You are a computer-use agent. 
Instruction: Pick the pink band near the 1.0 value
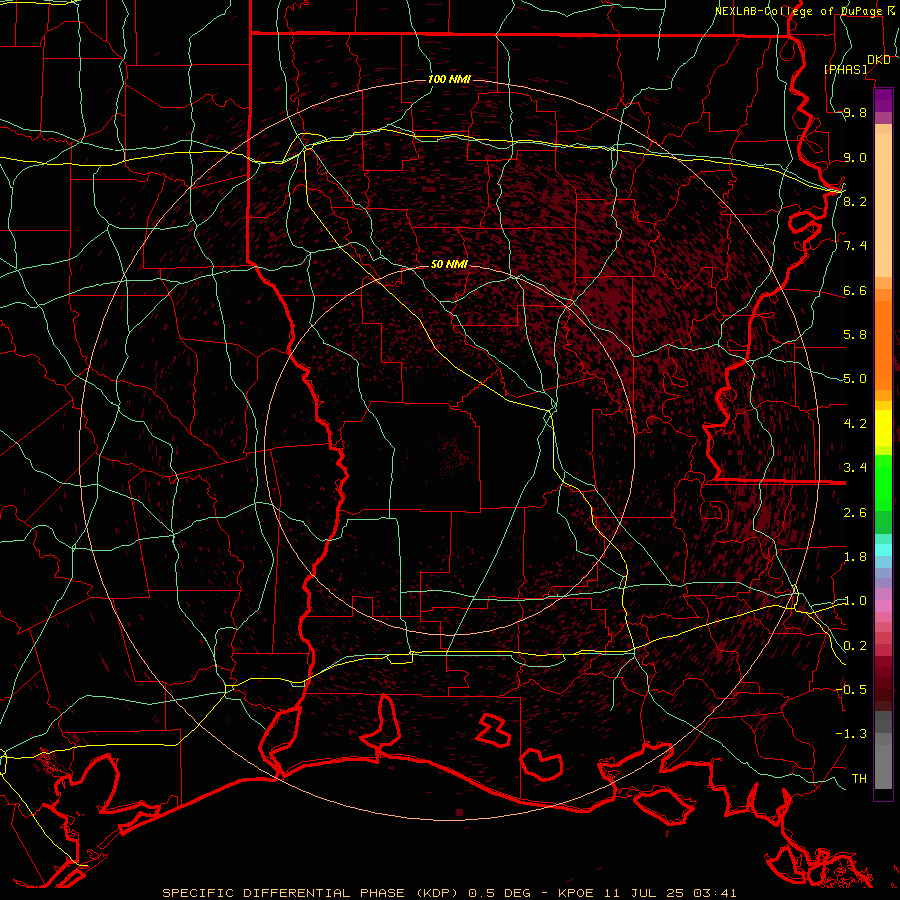pos(883,606)
